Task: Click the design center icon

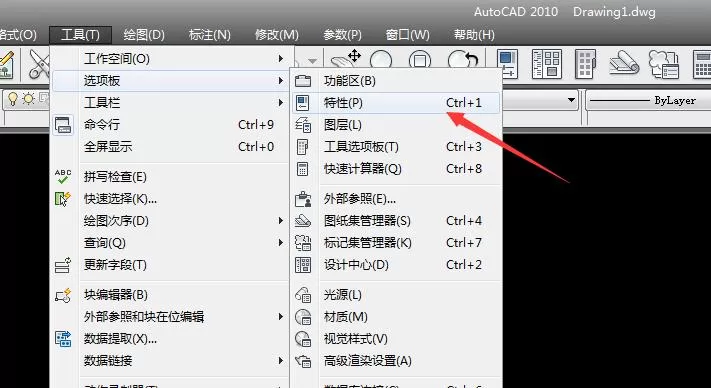Action: point(303,265)
